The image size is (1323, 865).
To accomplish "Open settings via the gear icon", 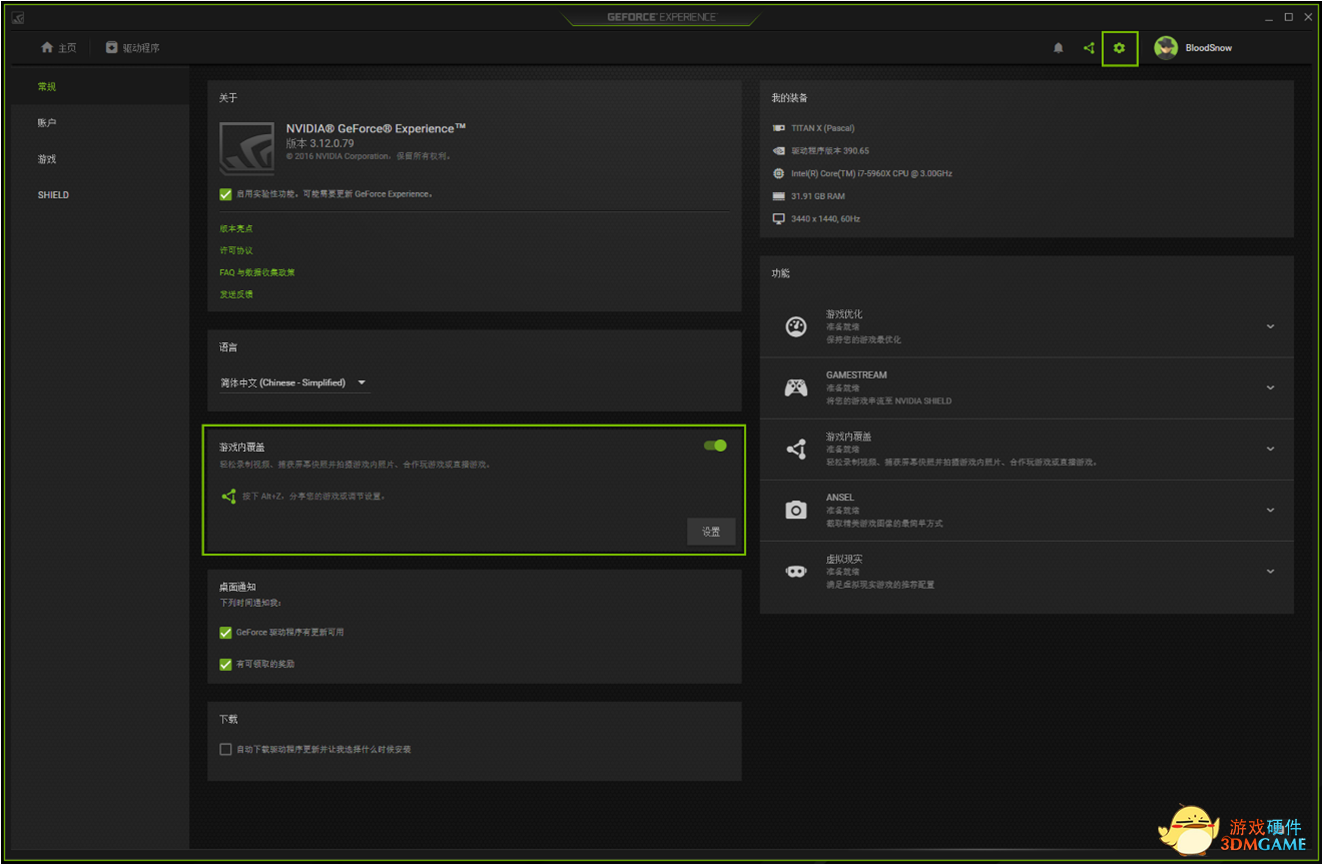I will pyautogui.click(x=1119, y=48).
